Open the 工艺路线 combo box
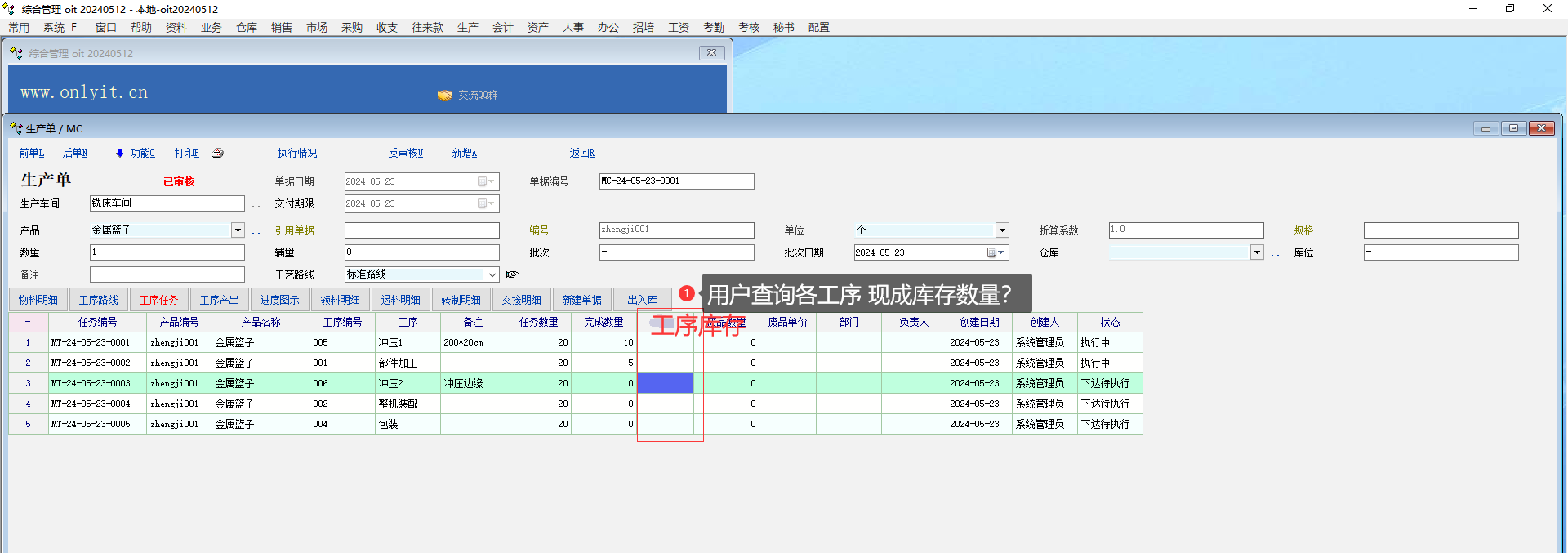The width and height of the screenshot is (1568, 553). [492, 274]
